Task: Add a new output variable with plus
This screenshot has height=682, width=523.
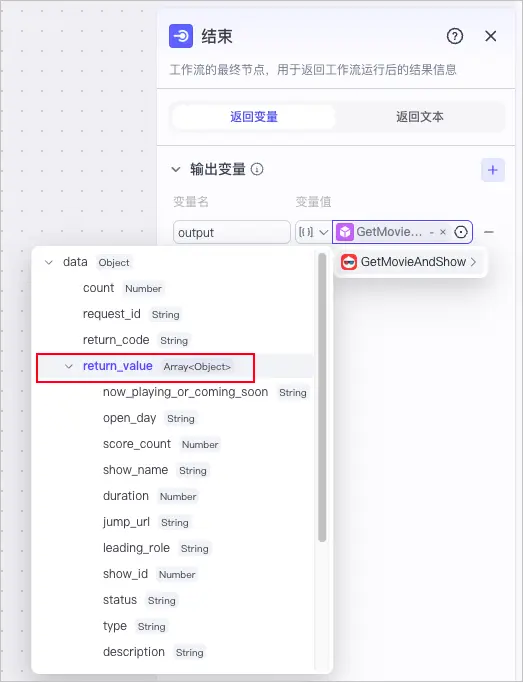Action: click(493, 170)
